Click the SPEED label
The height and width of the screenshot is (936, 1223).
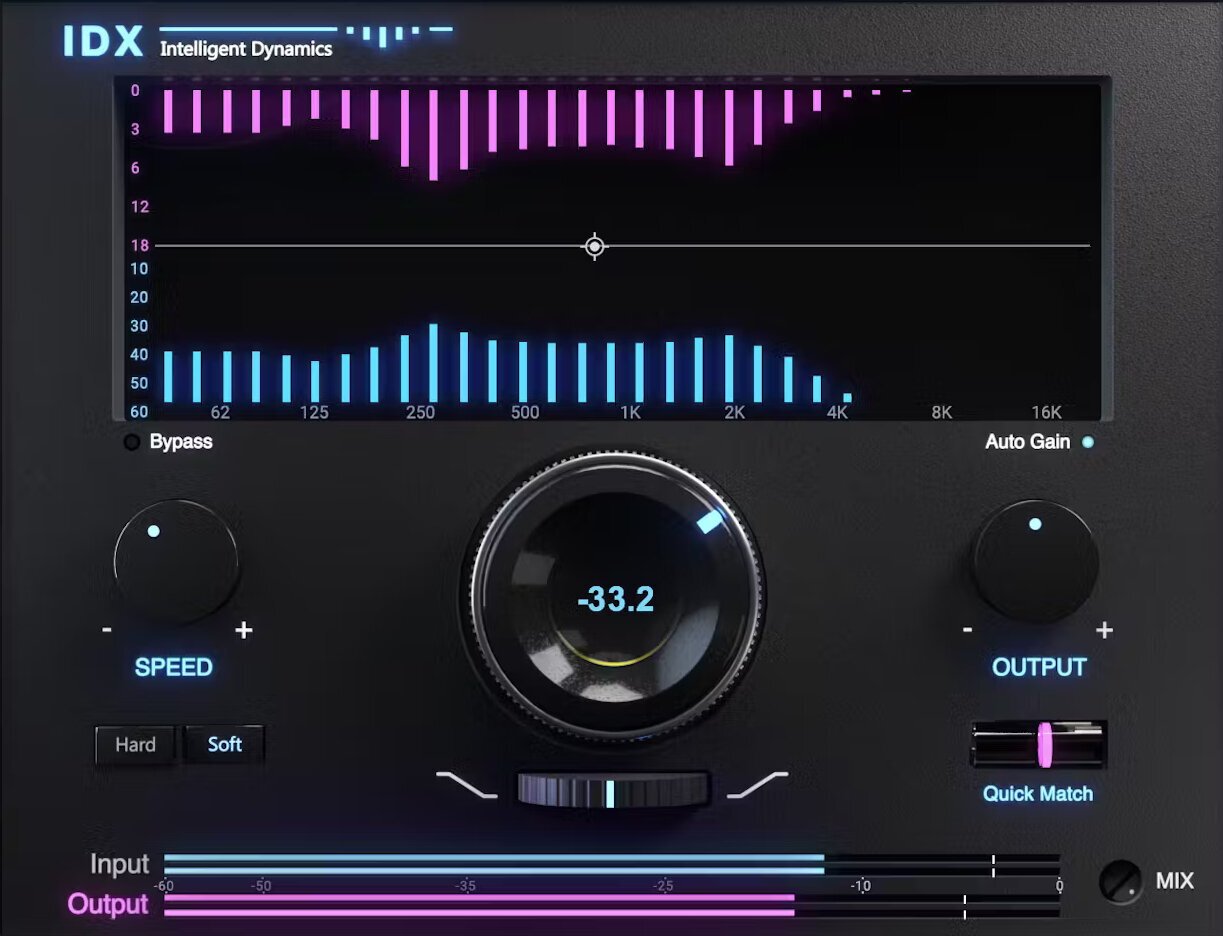click(x=174, y=667)
